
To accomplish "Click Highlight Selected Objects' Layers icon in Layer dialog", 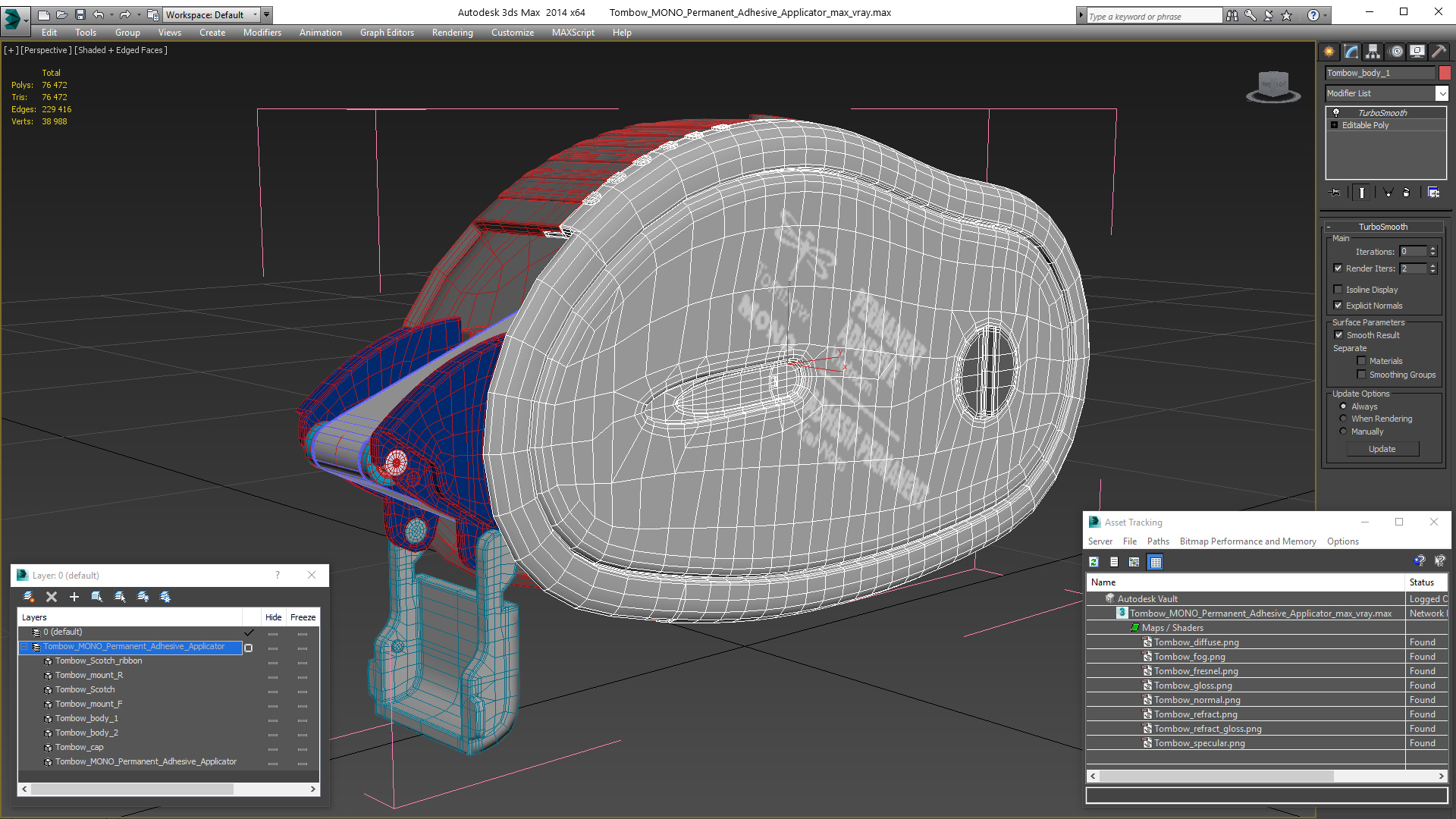I will pos(120,597).
